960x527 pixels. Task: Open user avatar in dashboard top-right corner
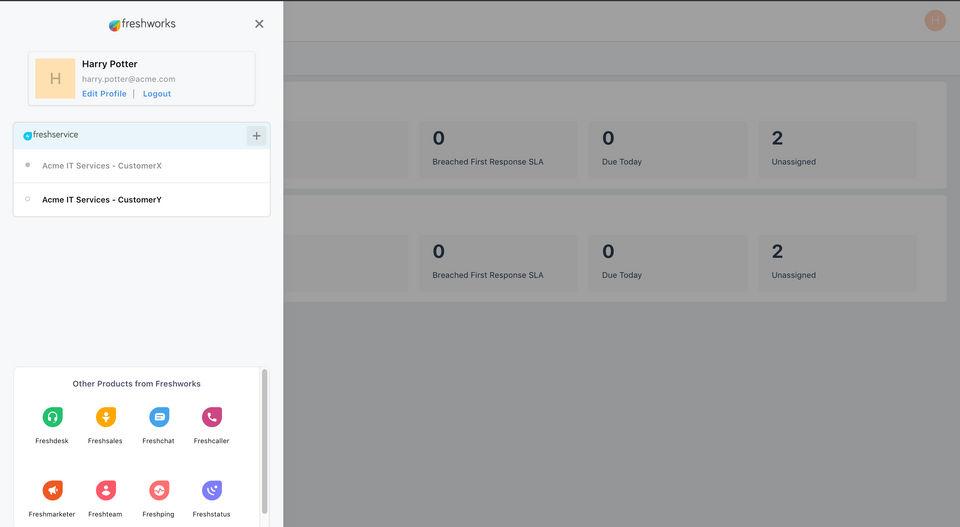[x=935, y=21]
